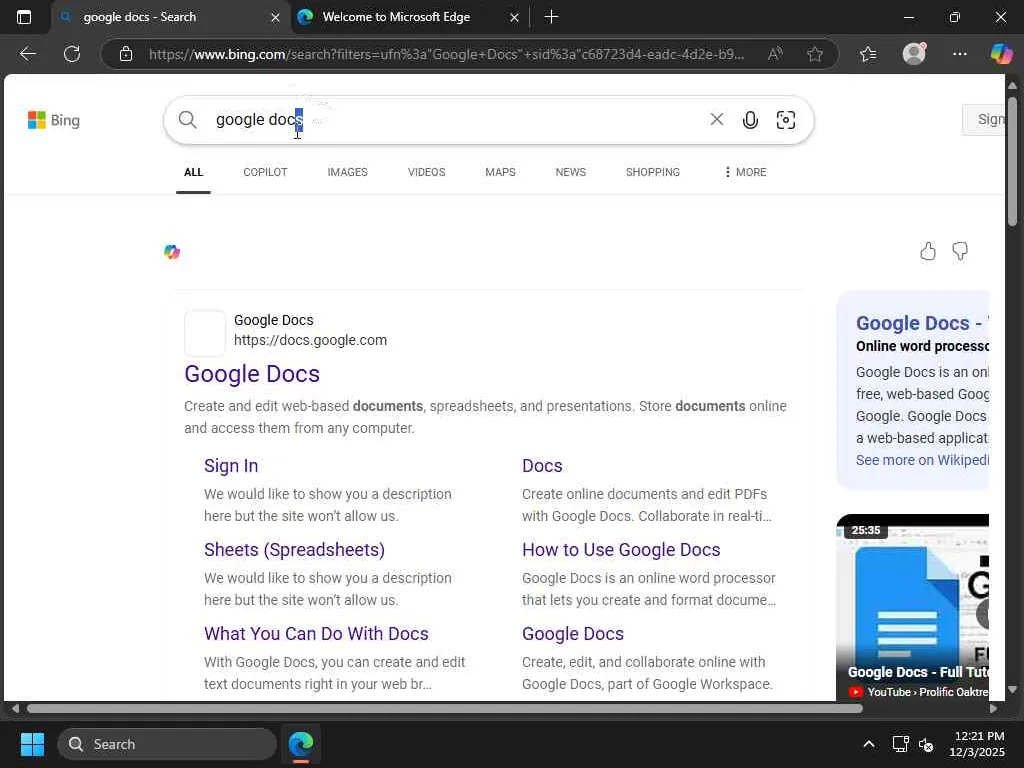Click the scroll up arrow
This screenshot has width=1024, height=768.
click(x=1012, y=86)
